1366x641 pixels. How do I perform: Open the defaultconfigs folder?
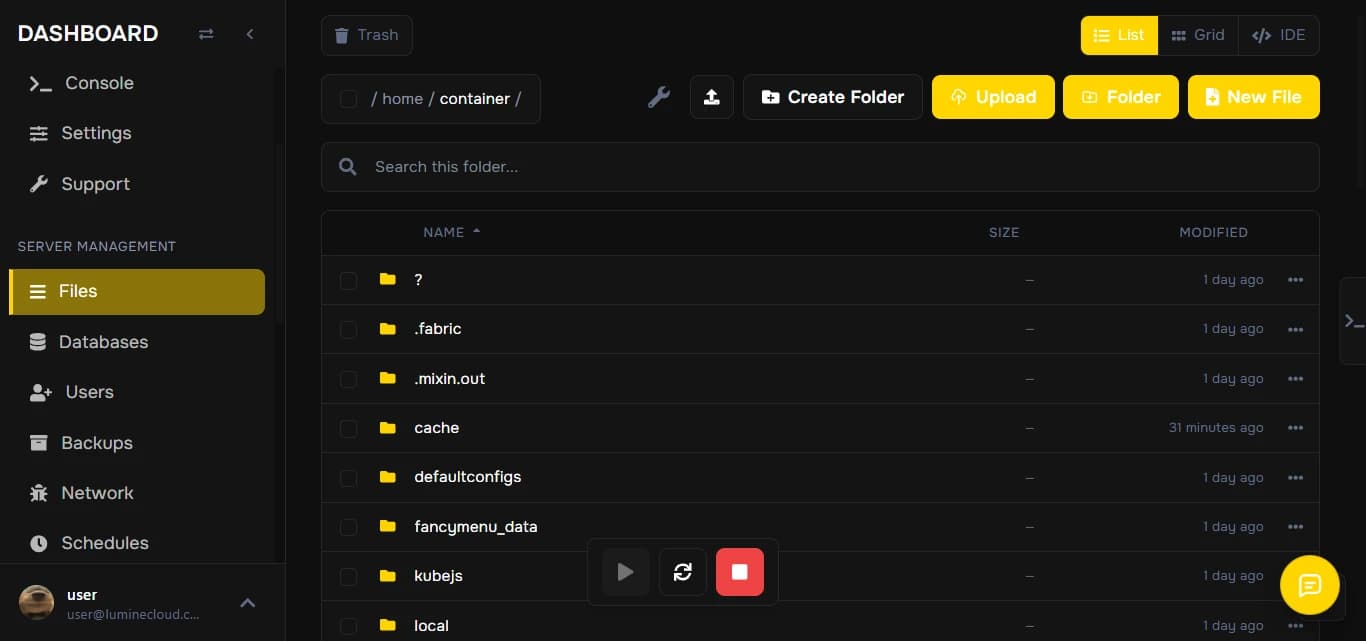point(468,477)
